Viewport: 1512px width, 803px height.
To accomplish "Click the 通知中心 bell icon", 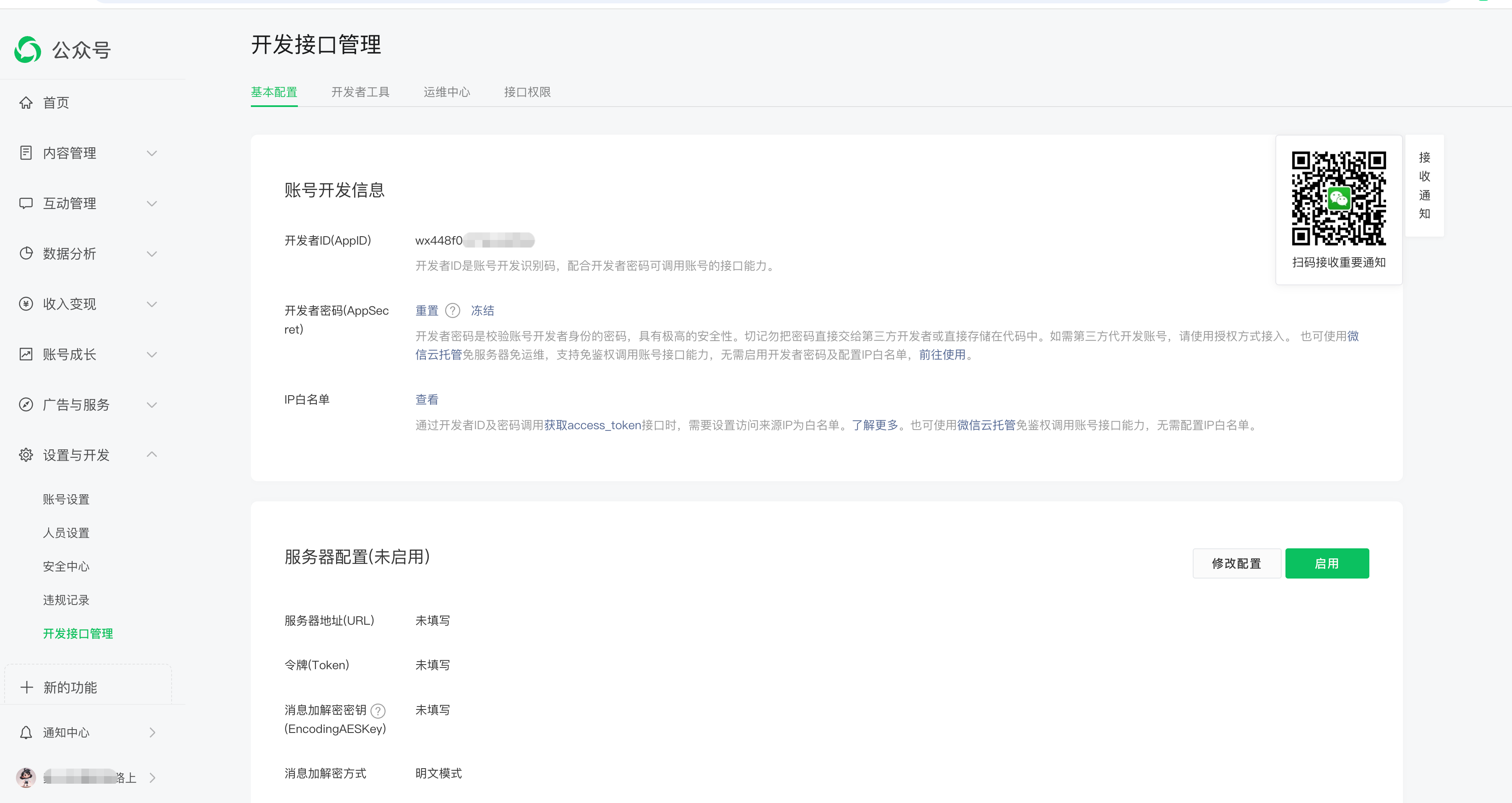I will pos(26,733).
